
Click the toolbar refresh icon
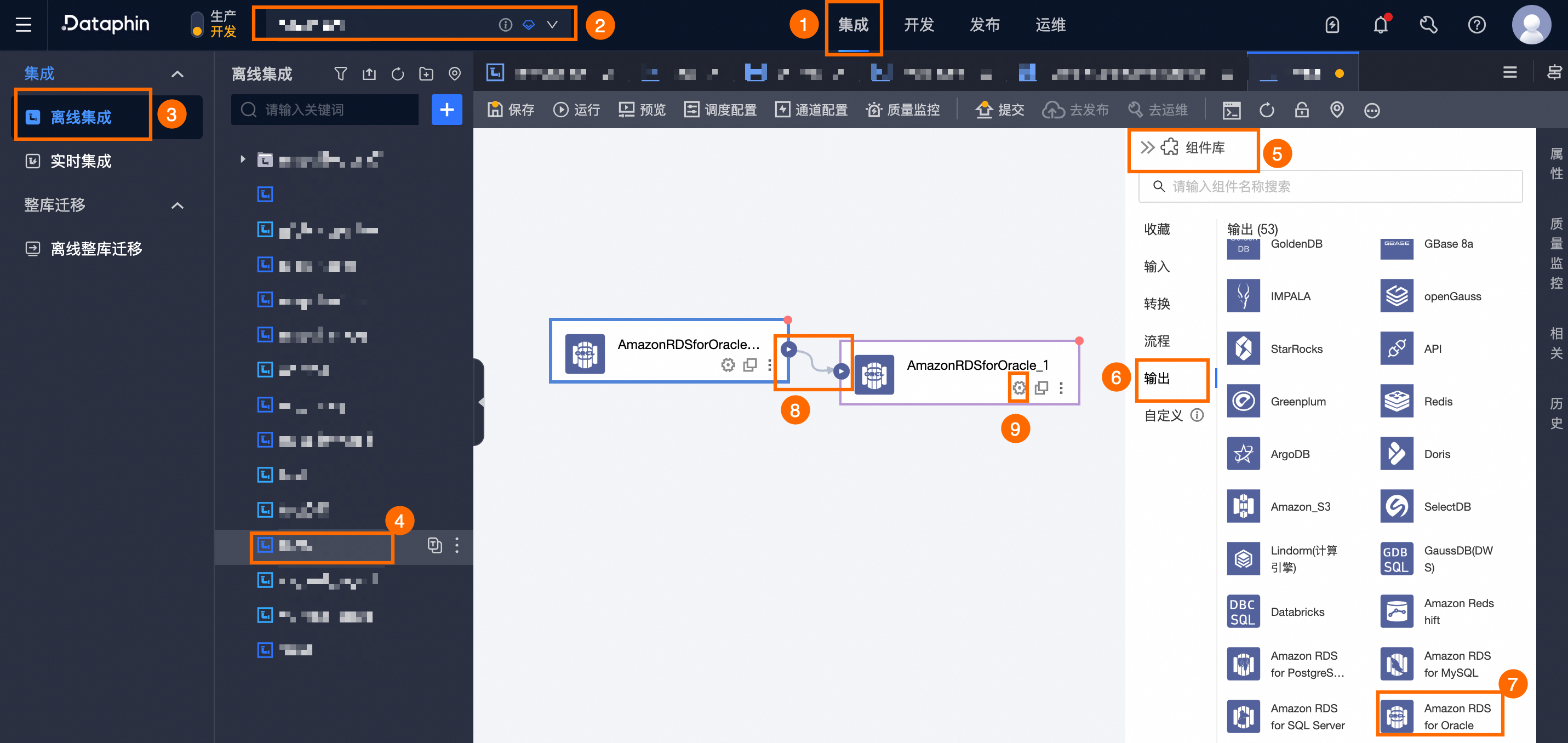(x=1267, y=110)
